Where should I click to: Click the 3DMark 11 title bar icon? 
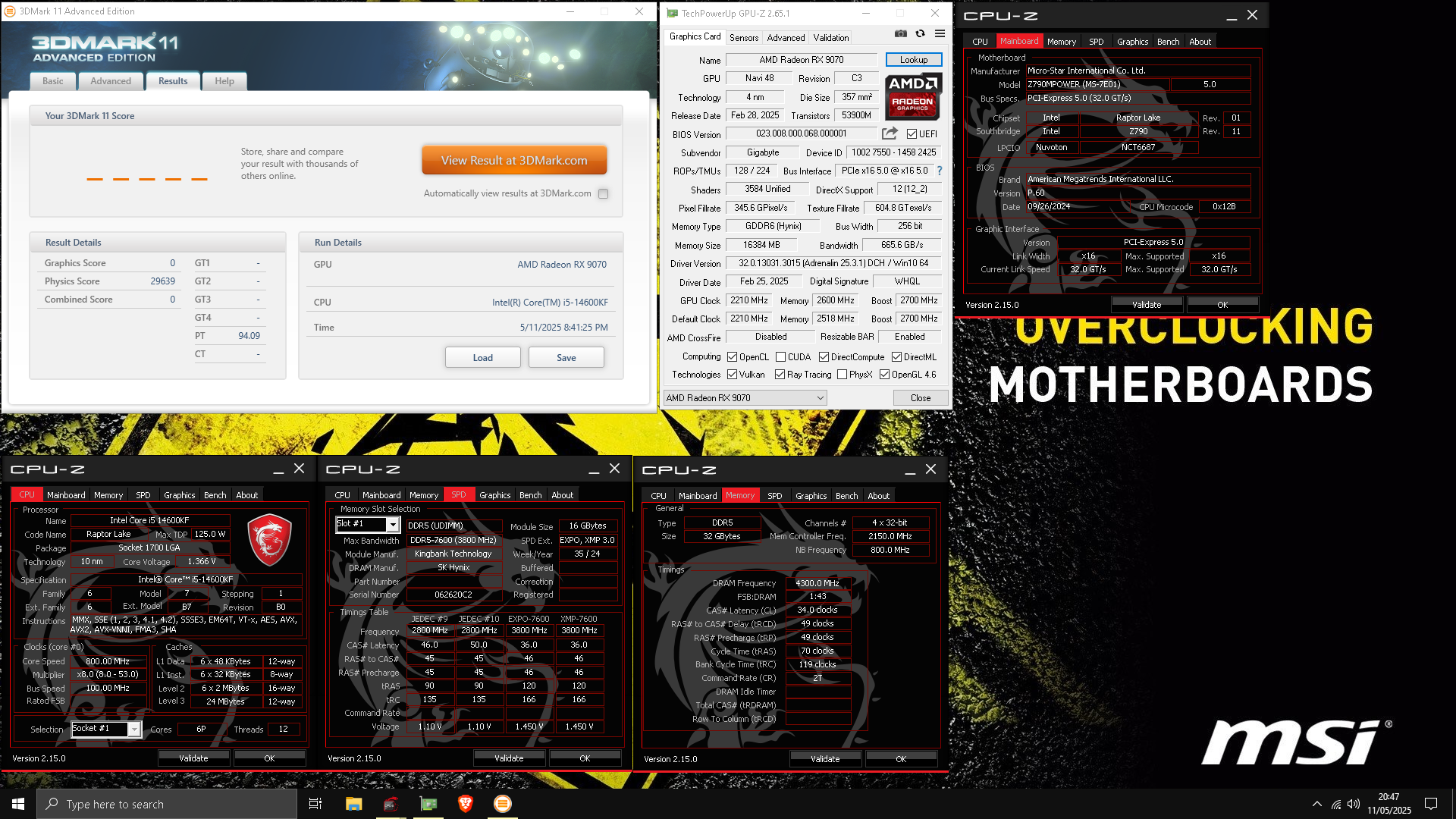tap(11, 11)
